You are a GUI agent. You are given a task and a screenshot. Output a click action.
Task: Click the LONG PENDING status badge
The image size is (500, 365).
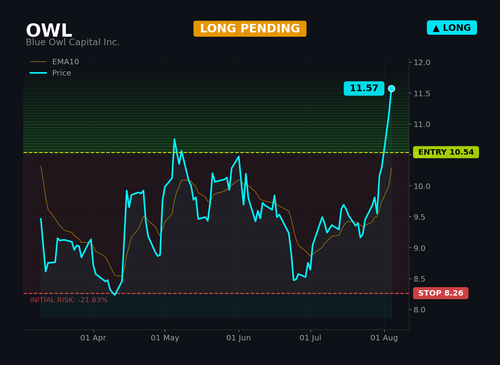250,29
